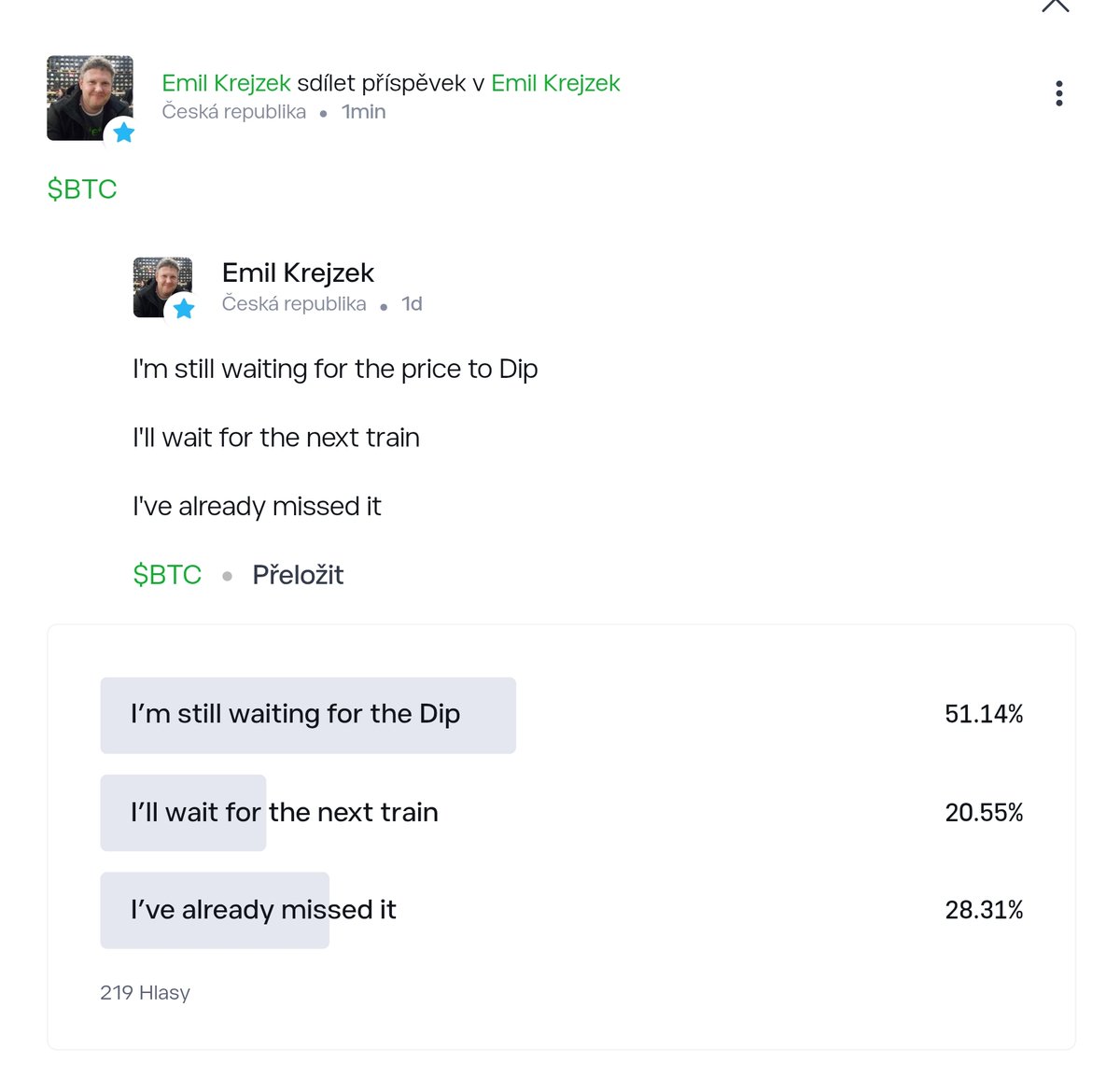This screenshot has width=1120, height=1091.
Task: Open the sharer's profile picture at top
Action: coord(88,96)
